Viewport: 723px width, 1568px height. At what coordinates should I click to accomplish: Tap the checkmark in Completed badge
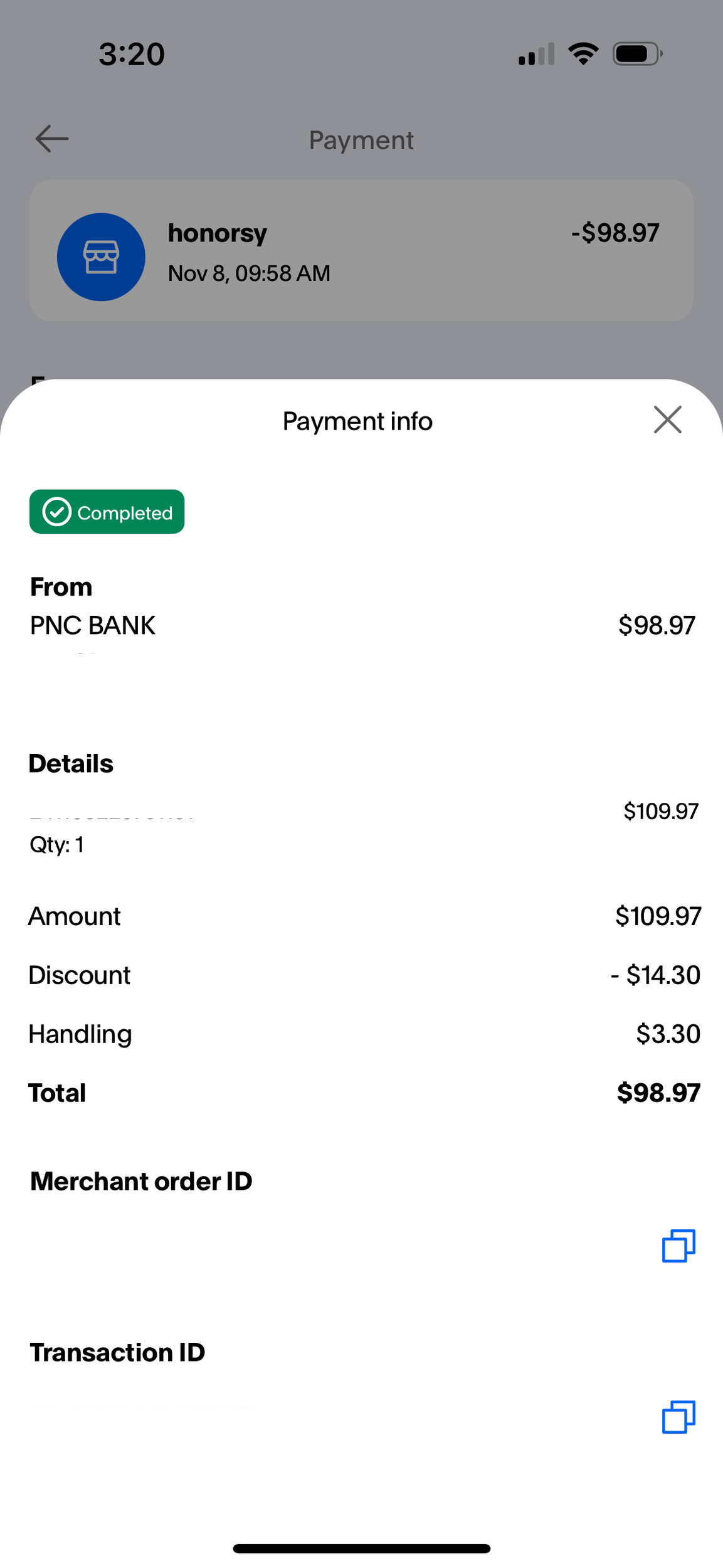(57, 512)
